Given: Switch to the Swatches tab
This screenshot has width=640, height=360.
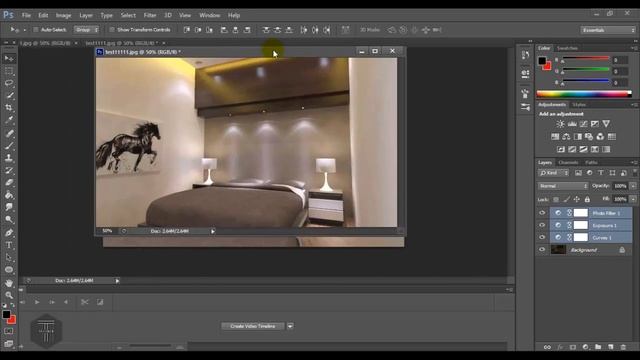Looking at the screenshot, I should (567, 48).
